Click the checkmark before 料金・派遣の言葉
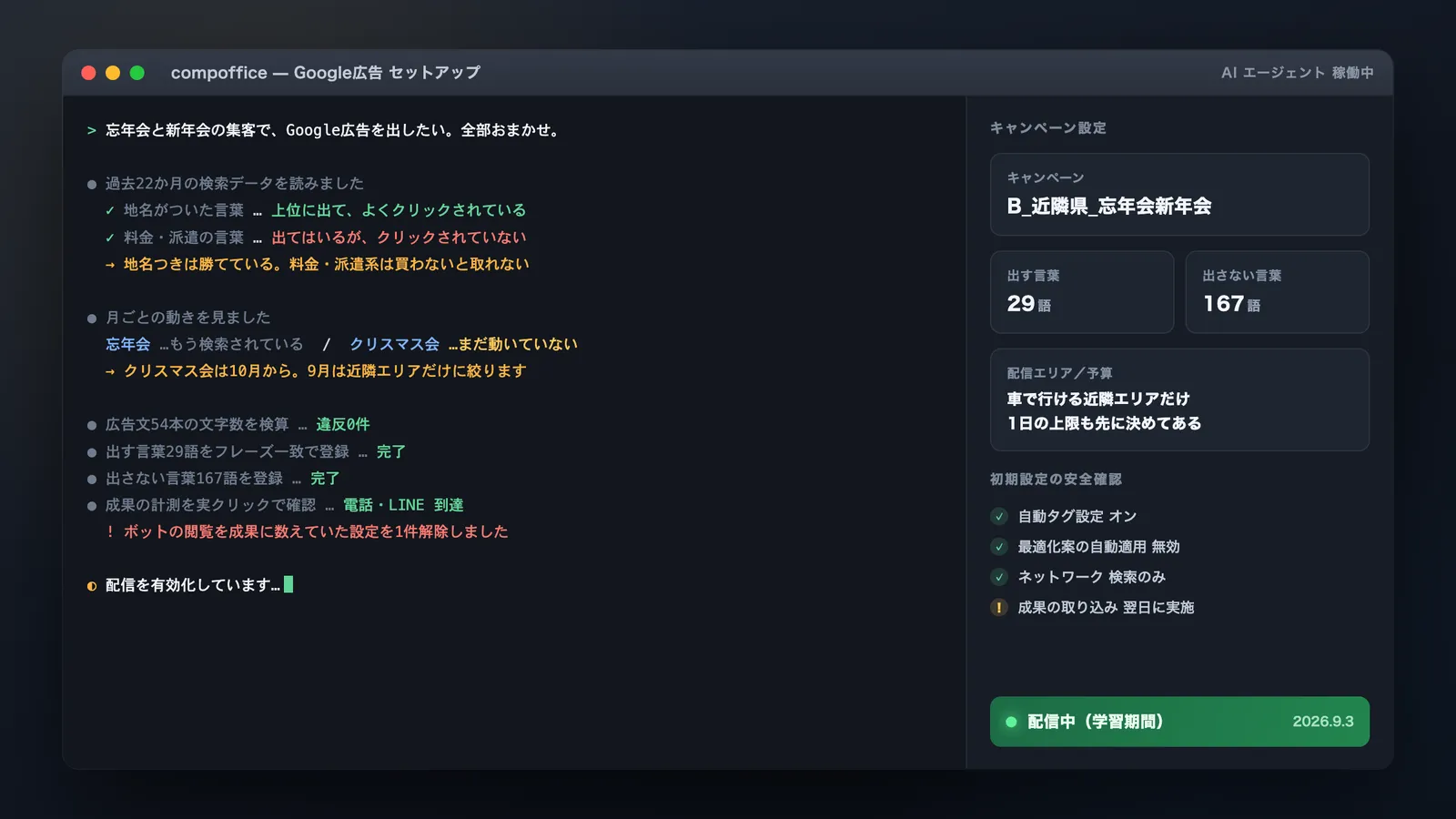1456x819 pixels. point(110,238)
